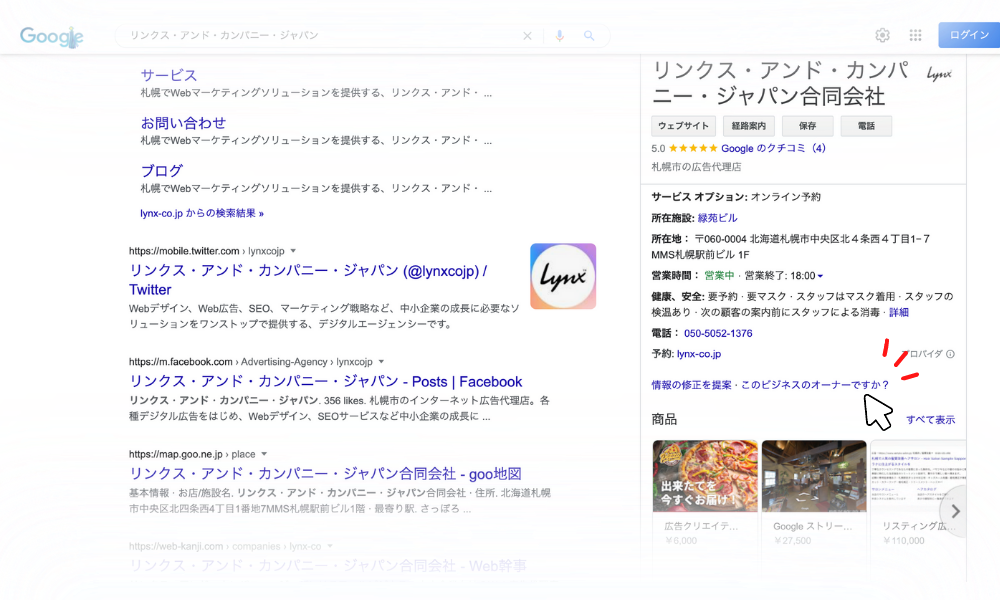Click 情報の修正を提案 link

click(691, 385)
